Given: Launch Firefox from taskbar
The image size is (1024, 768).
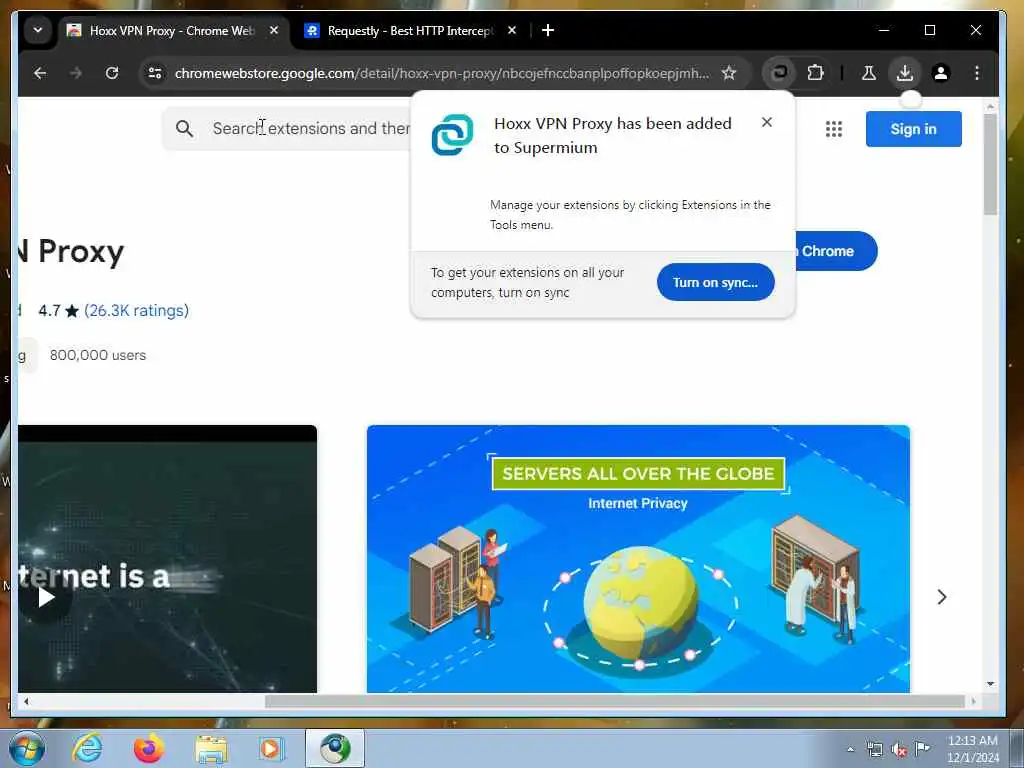Looking at the screenshot, I should point(148,748).
